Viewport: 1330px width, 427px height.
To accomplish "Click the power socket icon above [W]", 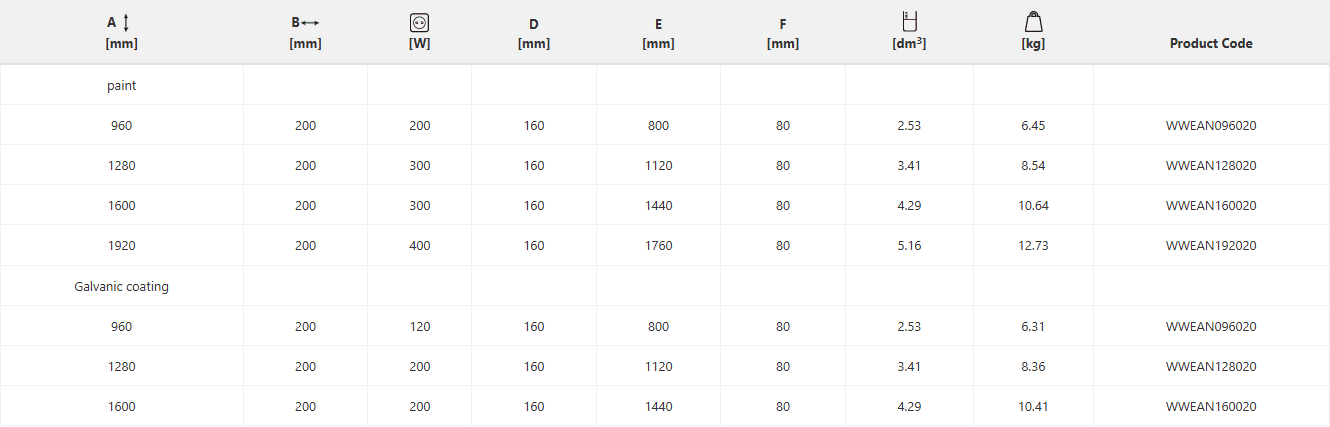I will pos(420,22).
